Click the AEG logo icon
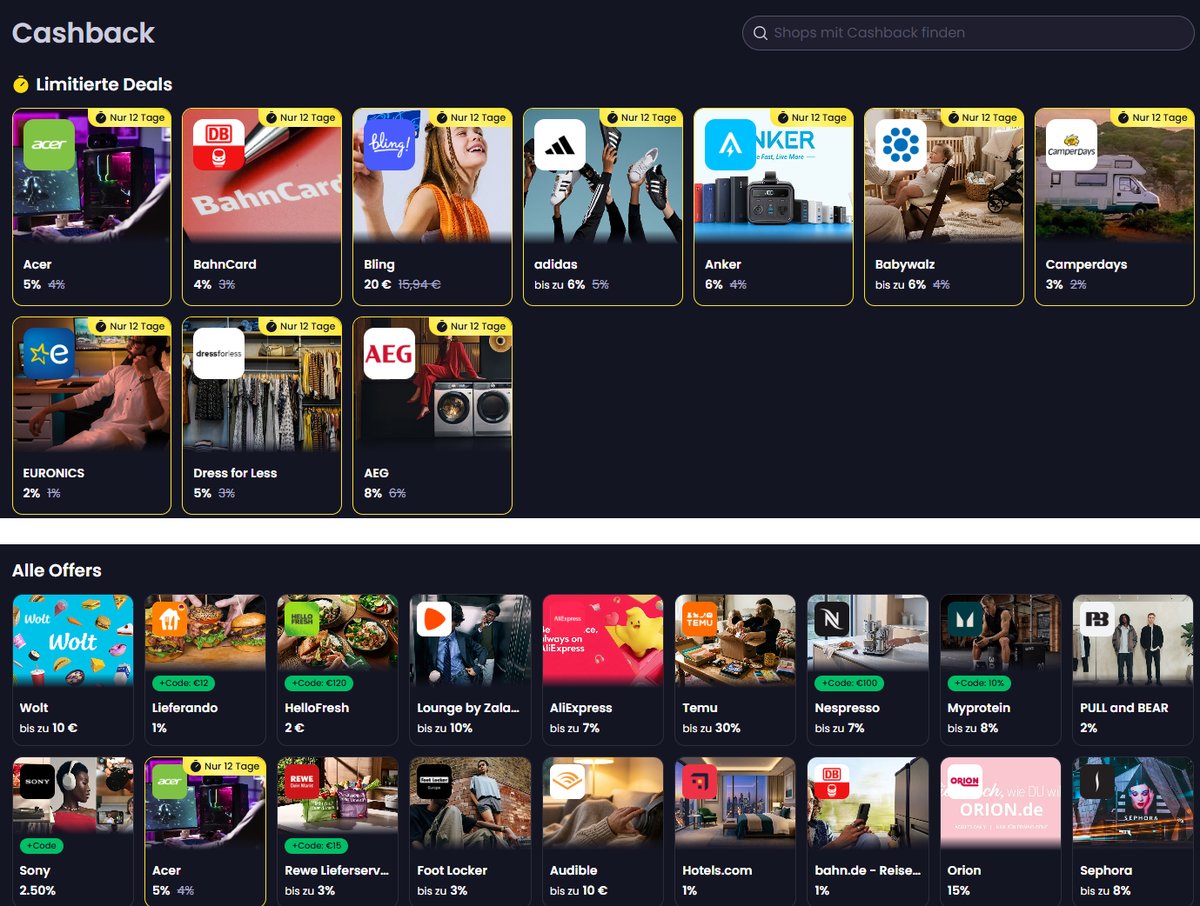This screenshot has width=1200, height=906. [x=389, y=353]
